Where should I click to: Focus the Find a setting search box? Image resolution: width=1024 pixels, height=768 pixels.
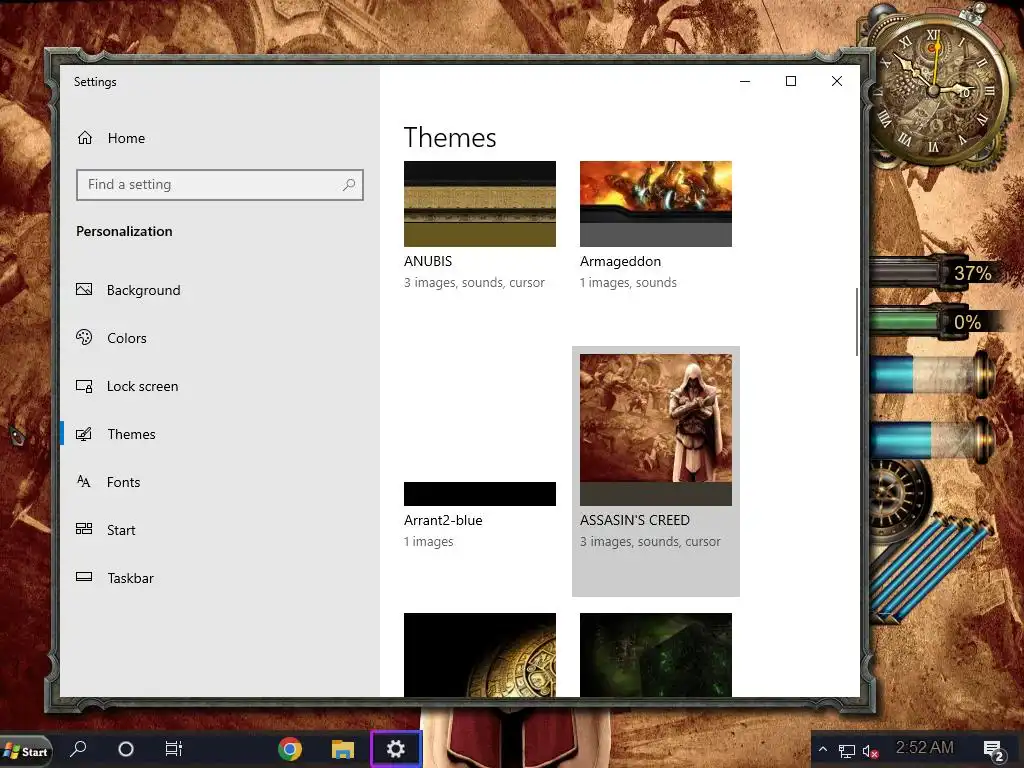coord(219,185)
